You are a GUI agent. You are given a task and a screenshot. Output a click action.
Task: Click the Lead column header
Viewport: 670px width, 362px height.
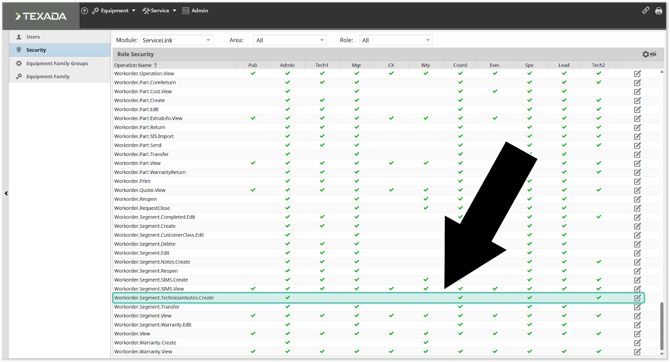click(564, 65)
